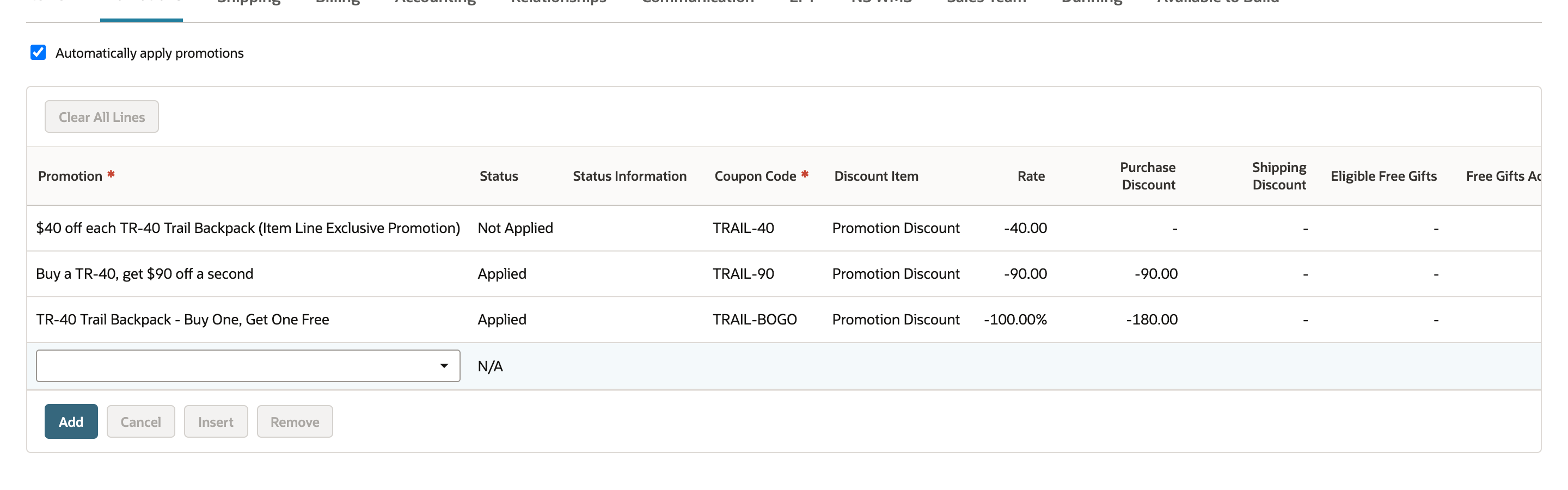Click the -90.00 value under Purchase Discount

[x=1156, y=274]
